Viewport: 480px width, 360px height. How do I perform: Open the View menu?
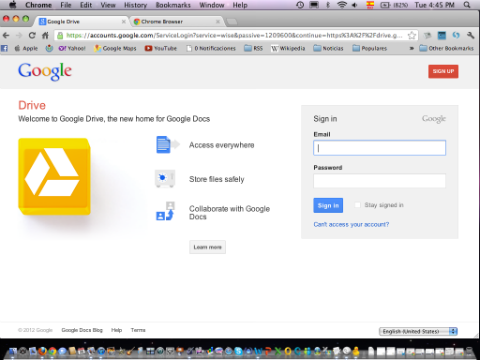pos(108,5)
